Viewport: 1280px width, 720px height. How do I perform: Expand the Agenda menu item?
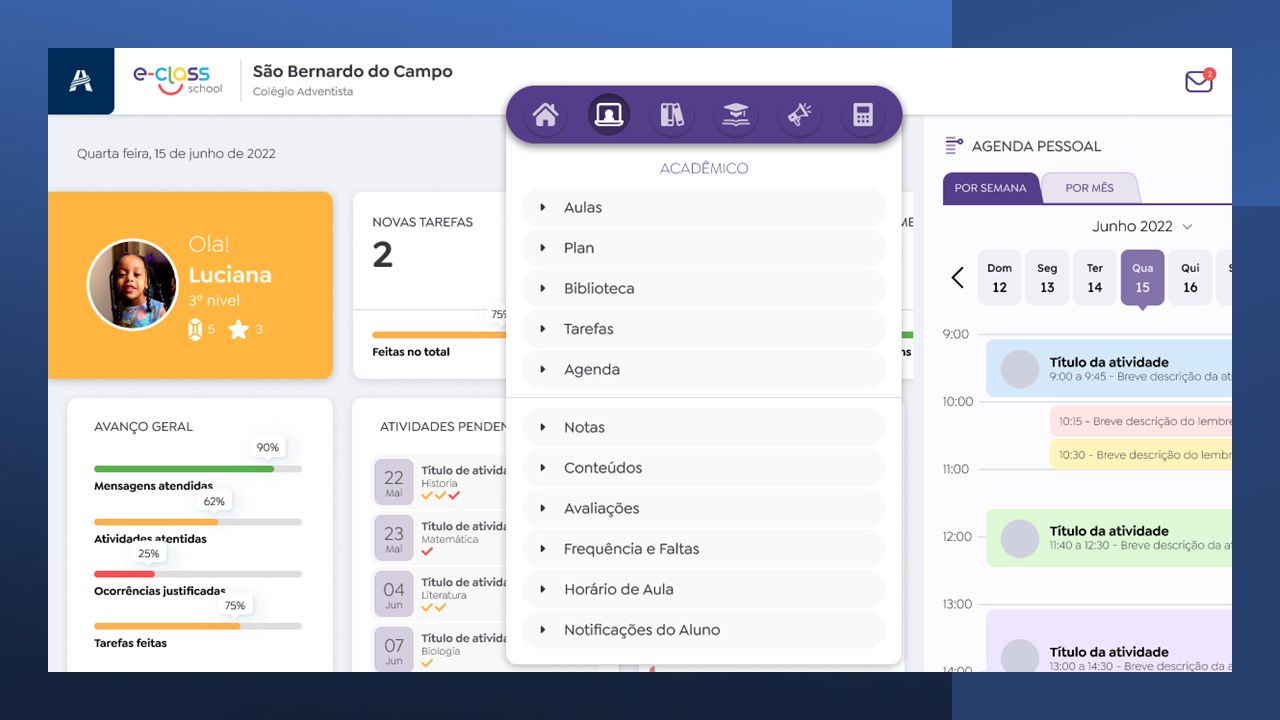pos(704,369)
